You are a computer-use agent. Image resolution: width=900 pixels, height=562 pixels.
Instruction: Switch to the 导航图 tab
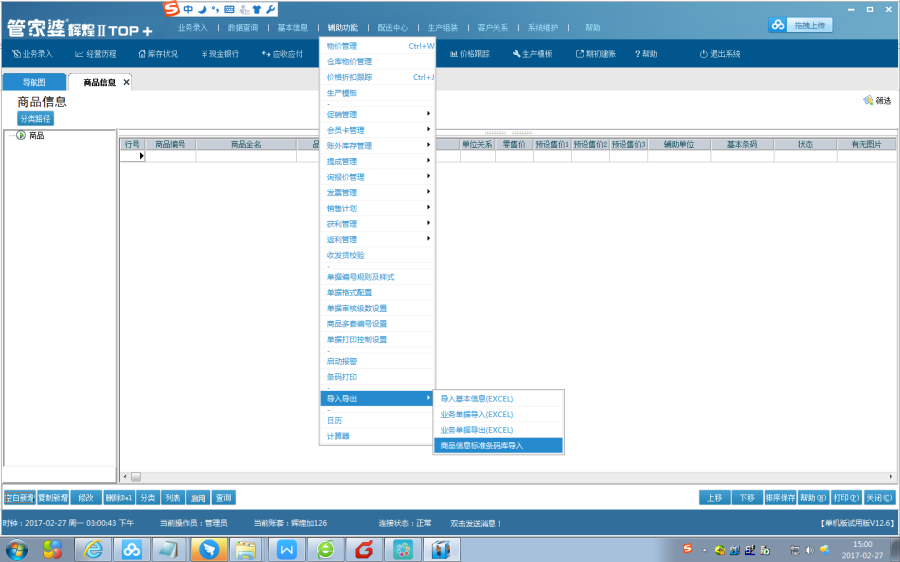point(34,83)
